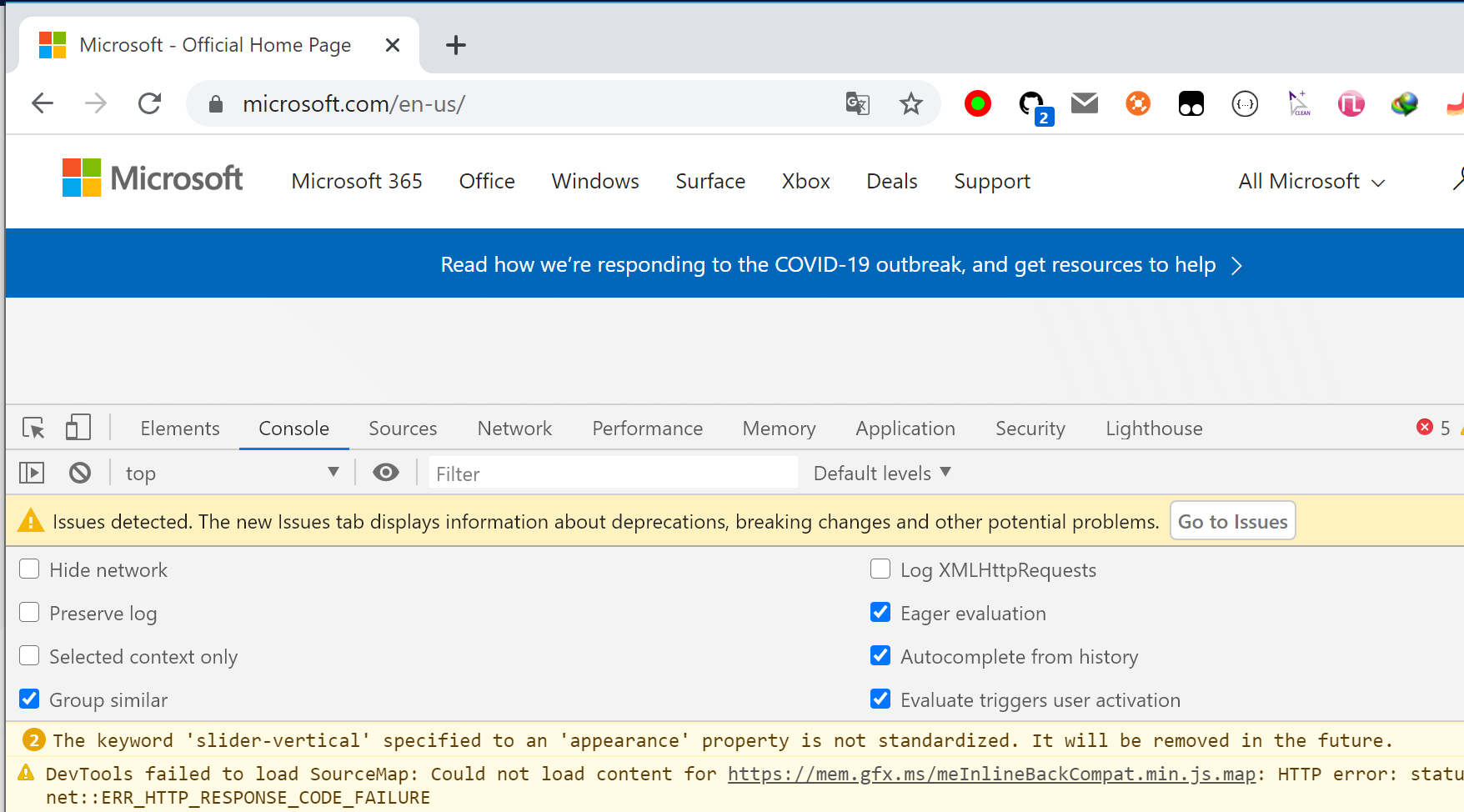Open the meInlineBackCompat.min.js.map link
This screenshot has height=812, width=1464.
click(991, 774)
